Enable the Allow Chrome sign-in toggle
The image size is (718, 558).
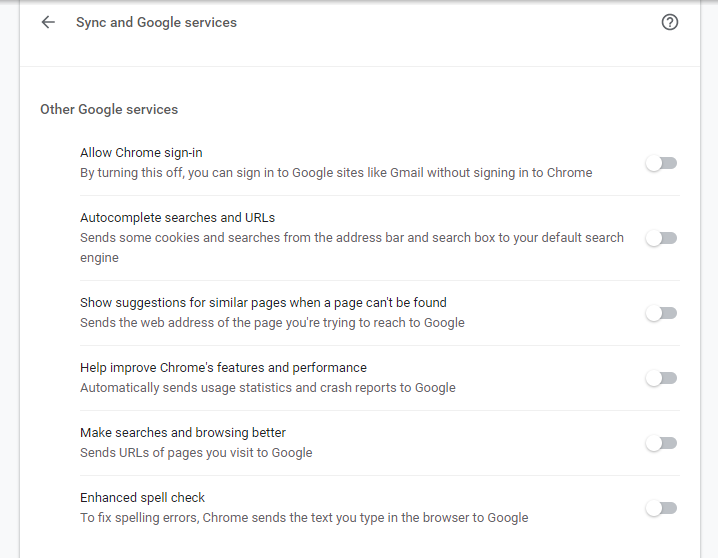pos(661,163)
